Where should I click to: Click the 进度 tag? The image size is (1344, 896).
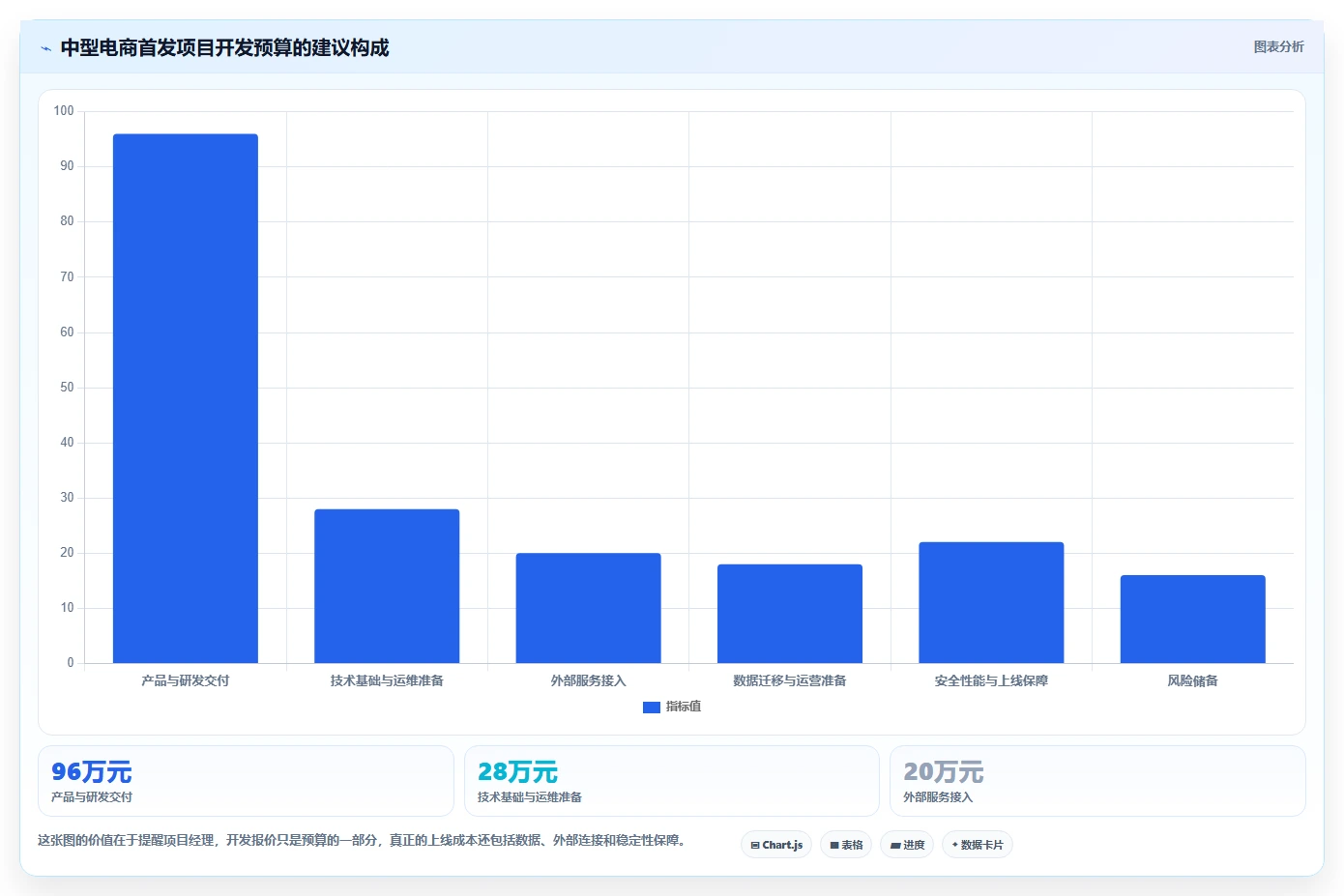(907, 845)
